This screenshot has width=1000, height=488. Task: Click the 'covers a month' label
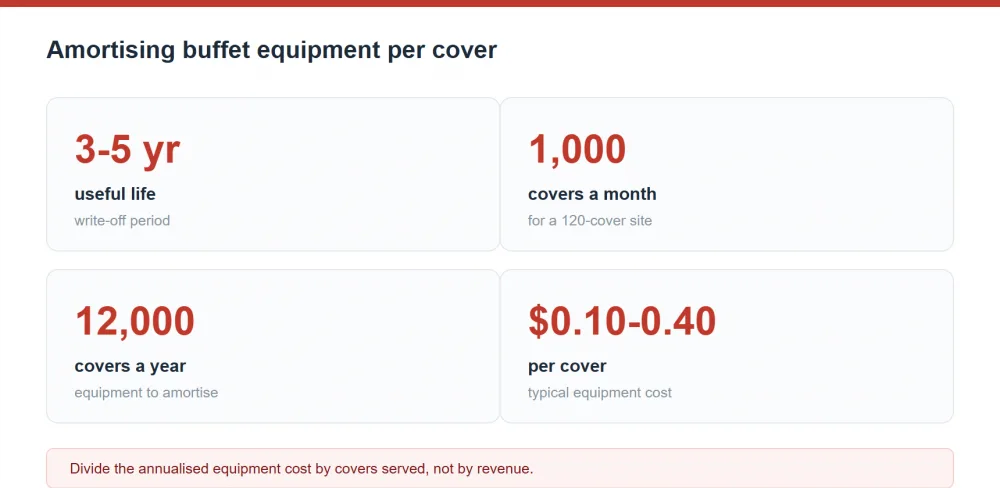tap(592, 194)
